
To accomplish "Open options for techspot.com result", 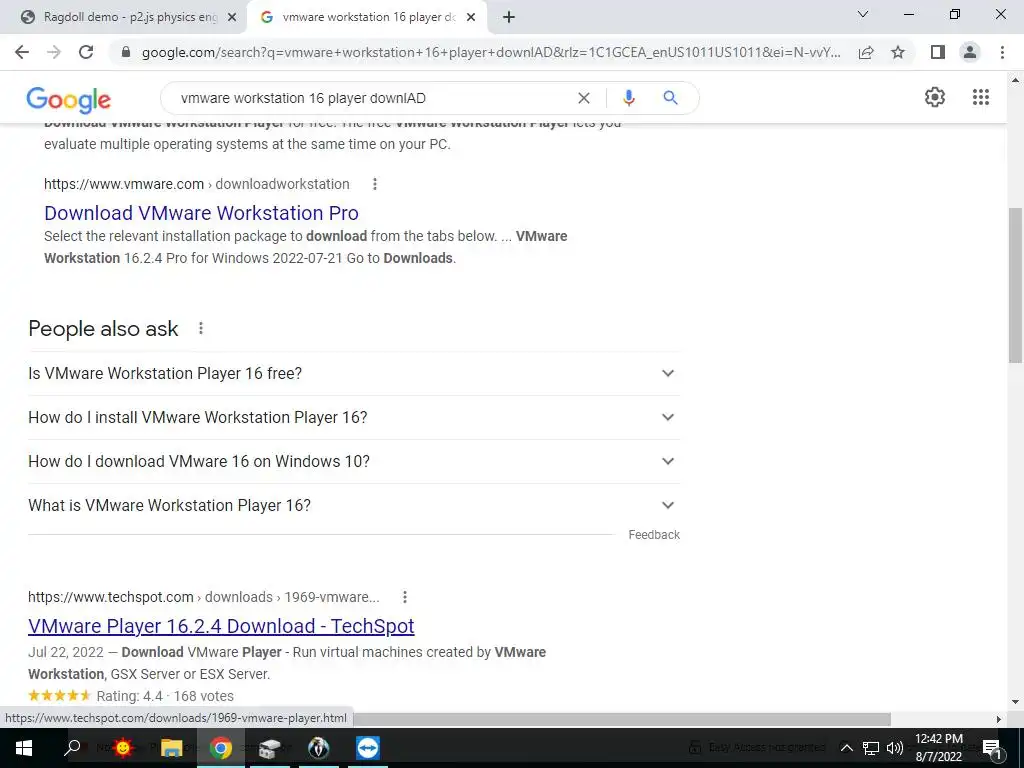I will (x=405, y=597).
